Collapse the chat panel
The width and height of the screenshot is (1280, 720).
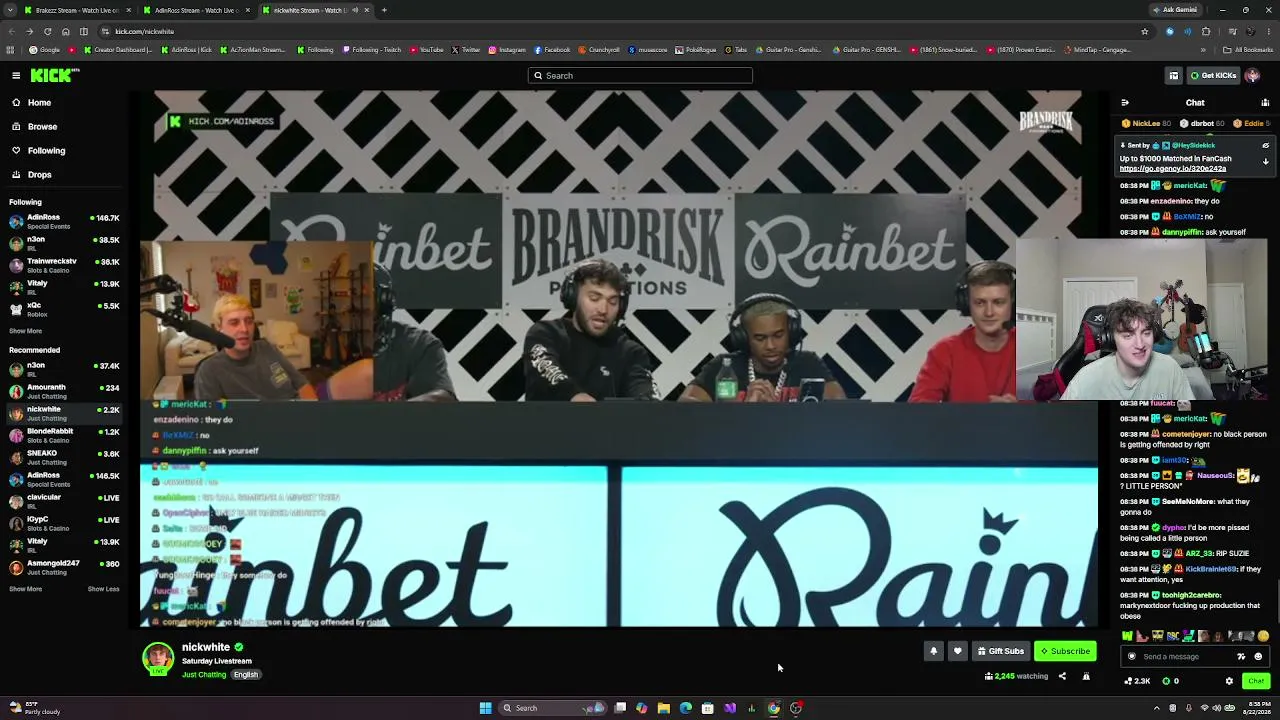click(1125, 102)
